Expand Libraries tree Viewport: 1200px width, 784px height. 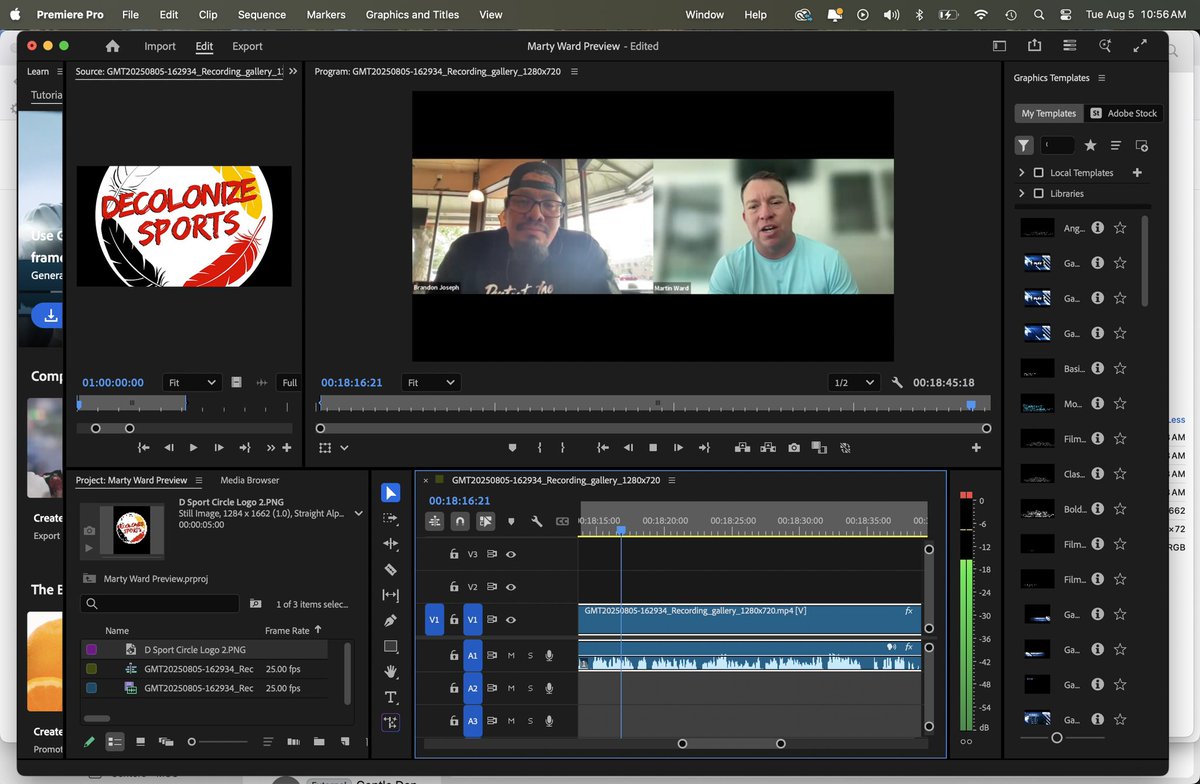coord(1021,194)
